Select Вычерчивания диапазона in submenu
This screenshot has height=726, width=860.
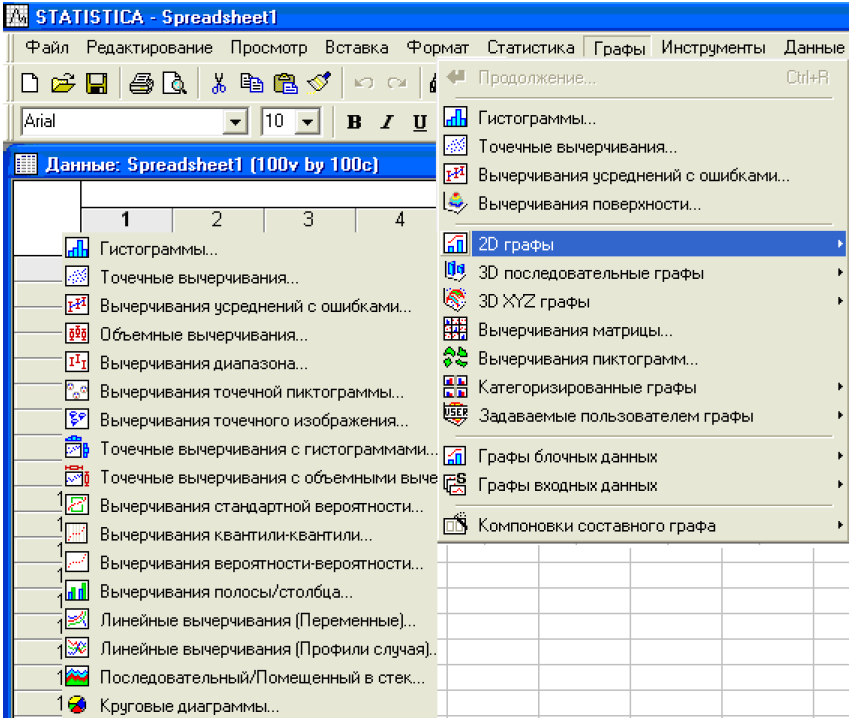point(250,363)
